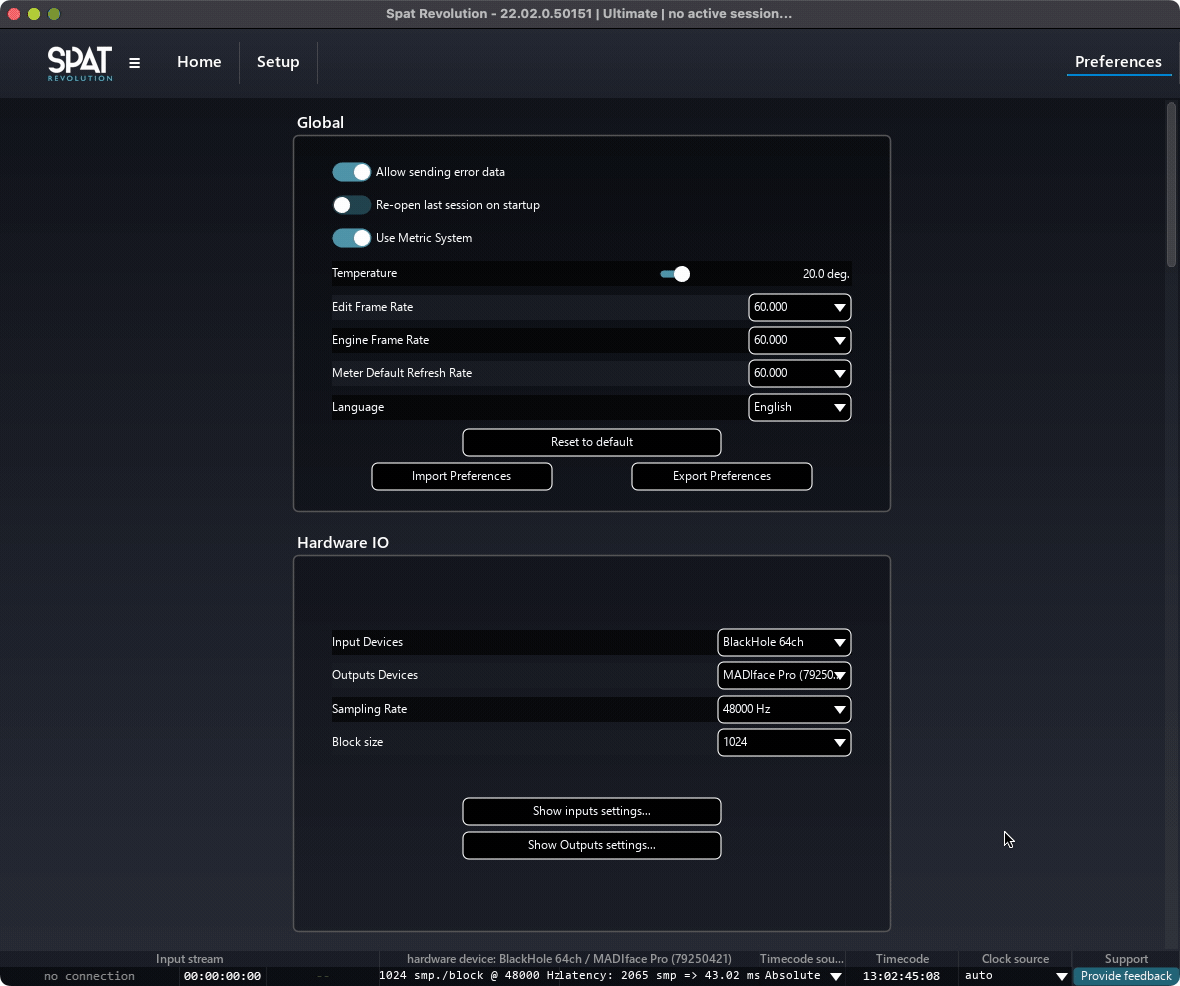Open Show inputs settings dialog

591,811
